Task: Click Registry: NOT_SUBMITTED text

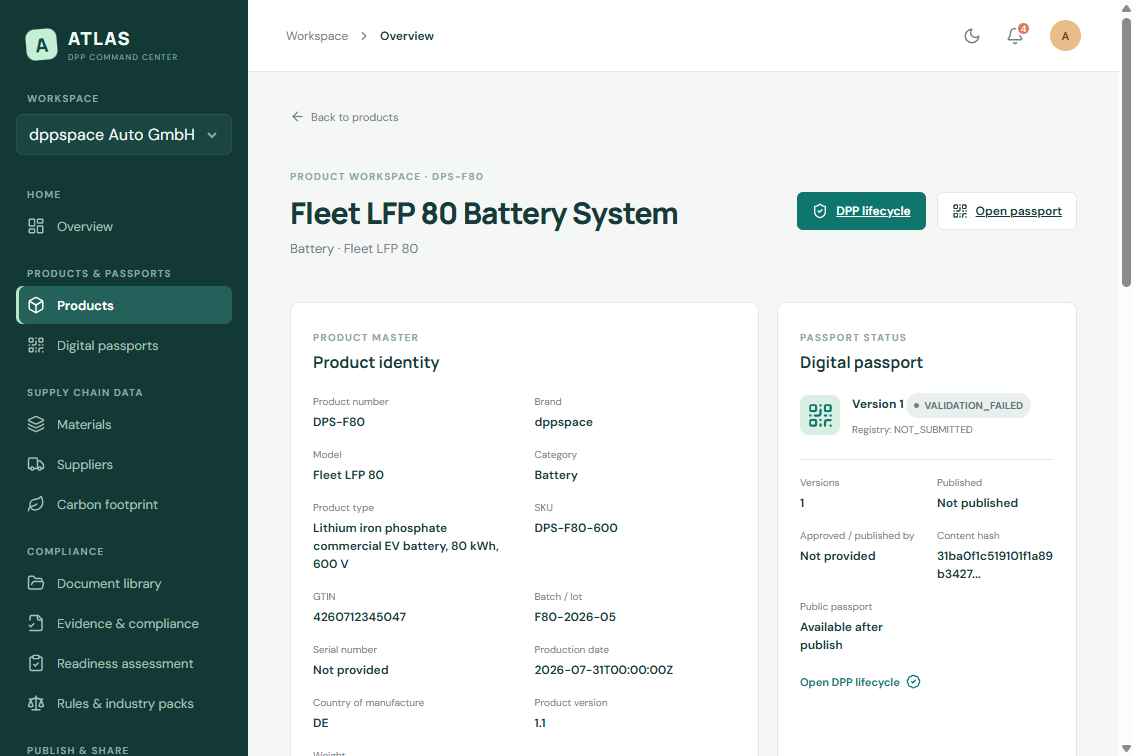Action: click(912, 430)
